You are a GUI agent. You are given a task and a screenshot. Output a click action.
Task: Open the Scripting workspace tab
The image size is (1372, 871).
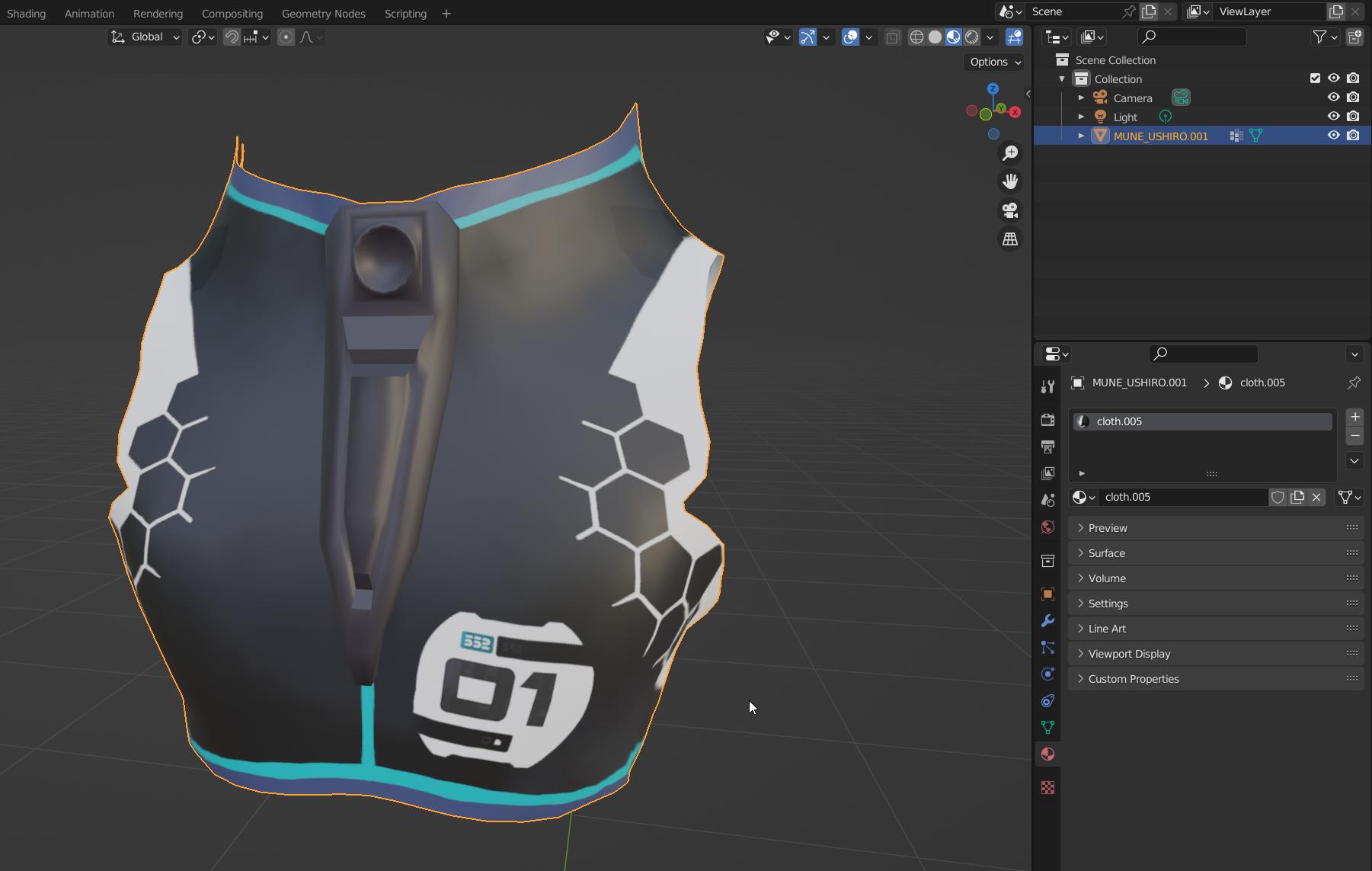405,13
